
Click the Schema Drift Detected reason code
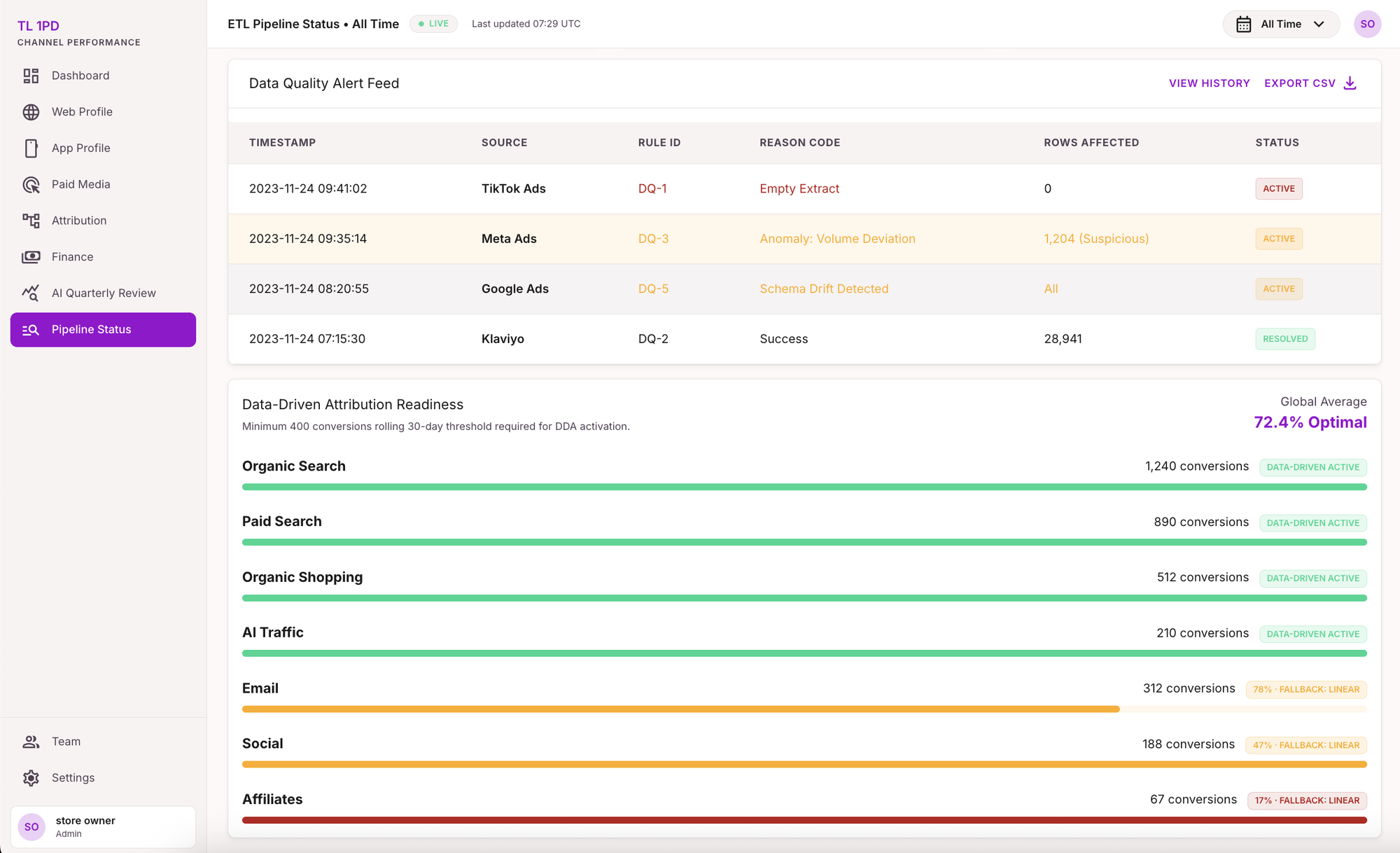click(x=824, y=289)
